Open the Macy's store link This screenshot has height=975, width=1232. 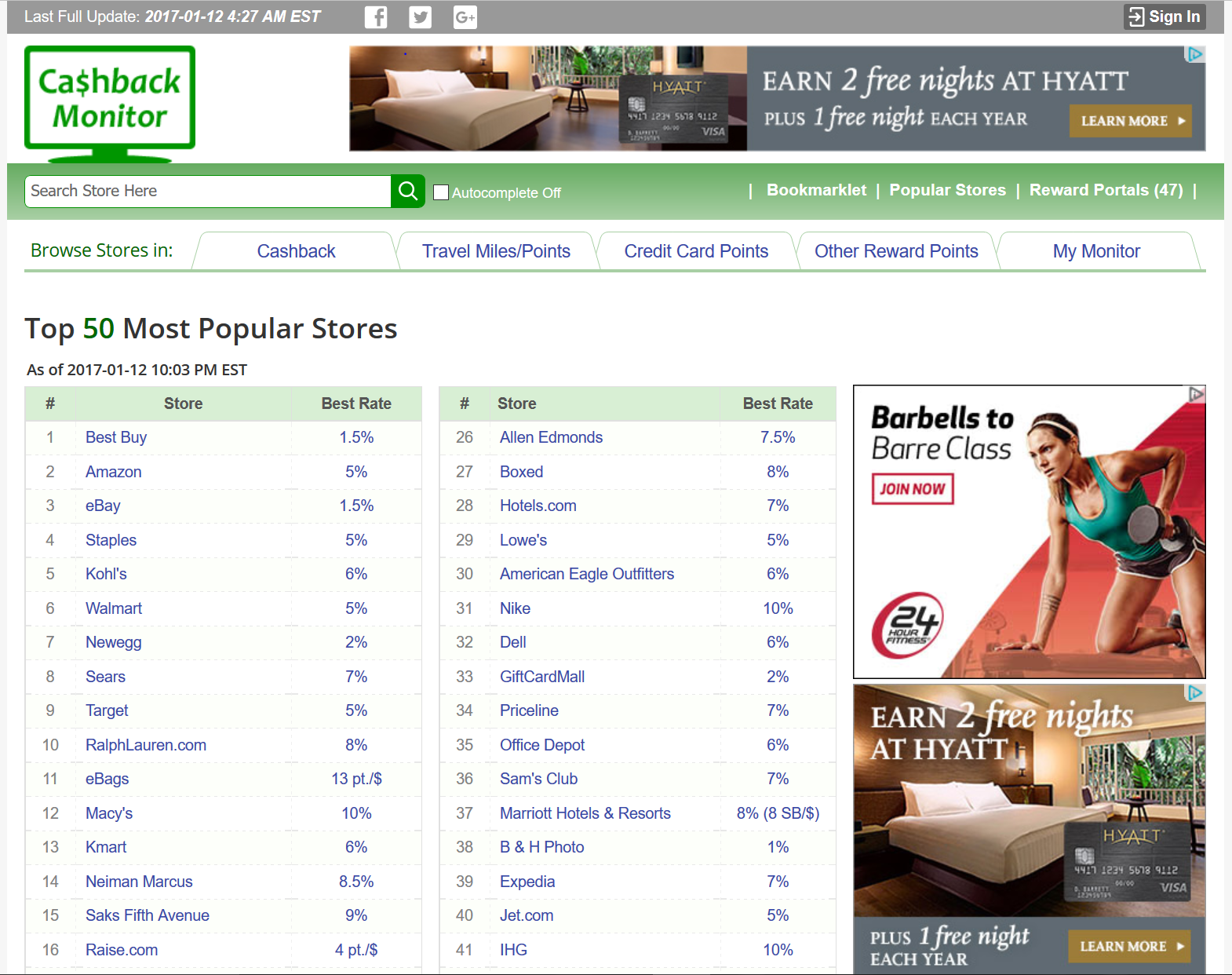[x=109, y=813]
